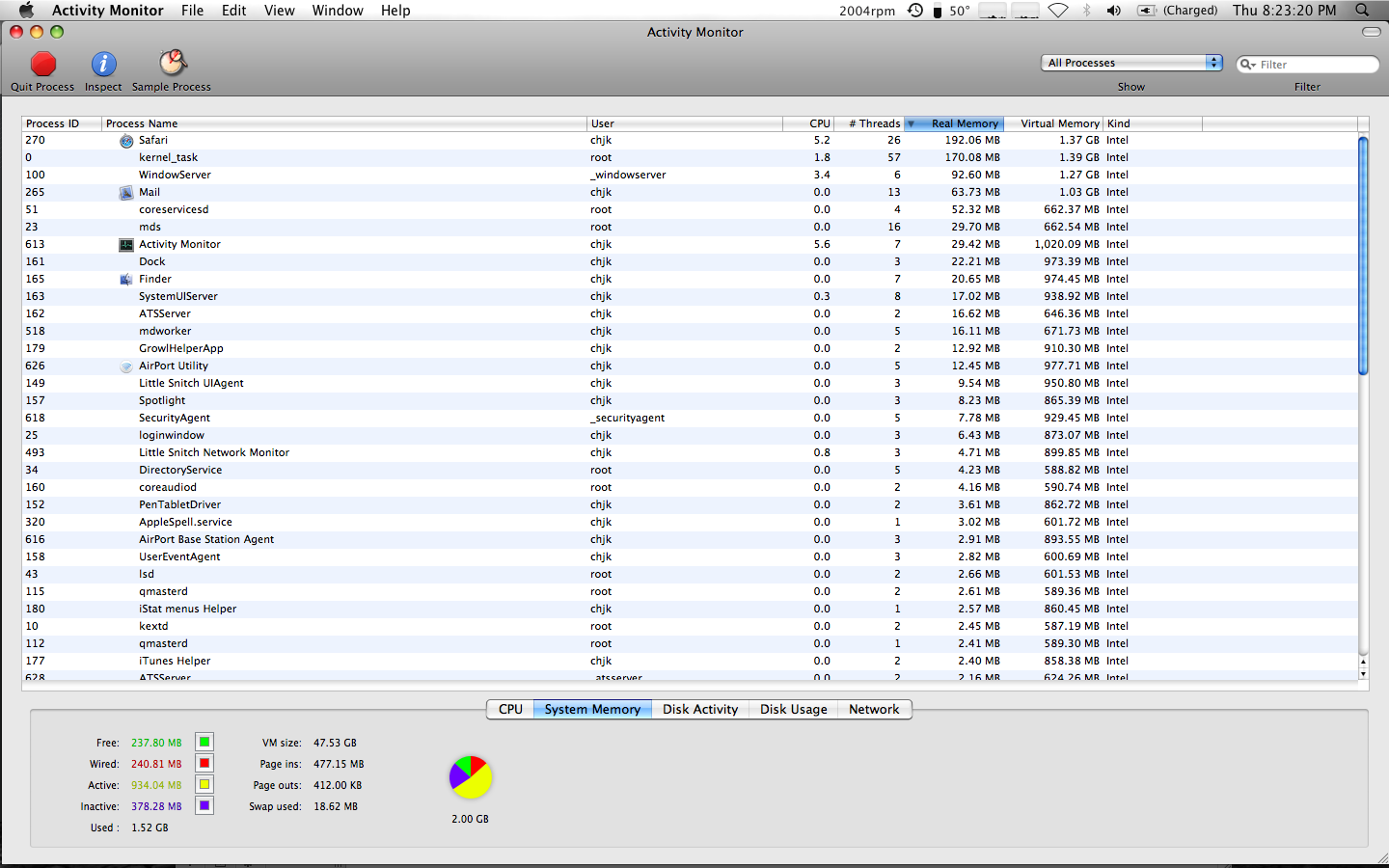Click the Sample Process button label

(172, 87)
